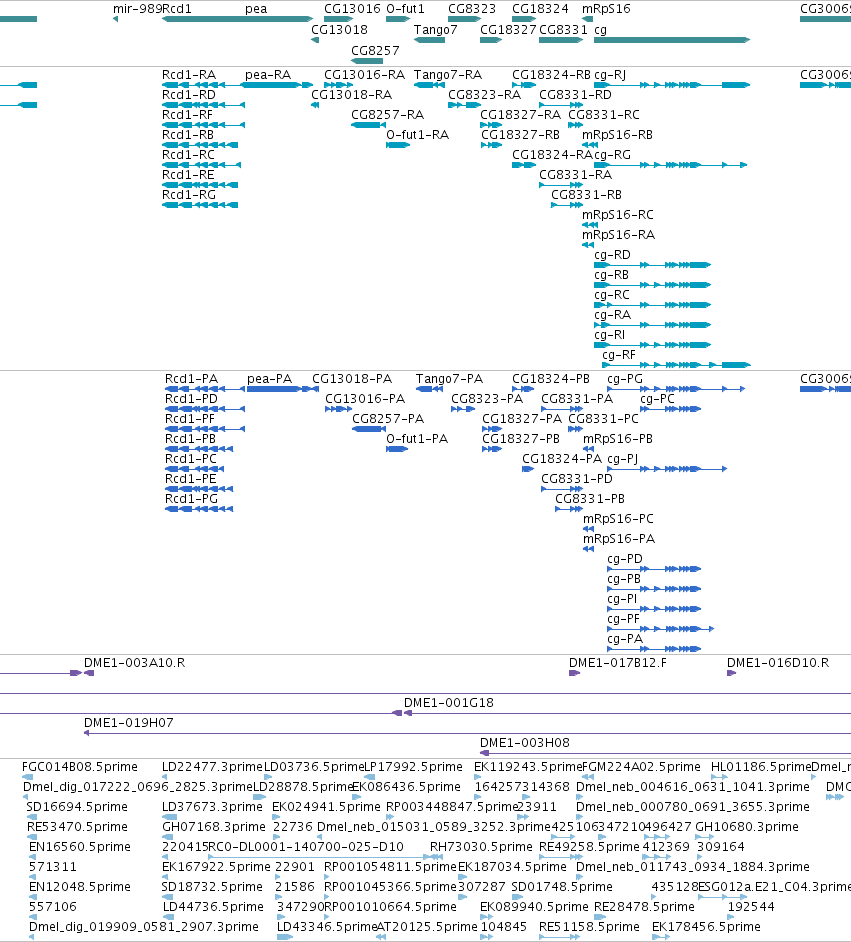Select EST AT20125.5prime
The width and height of the screenshot is (851, 942).
[427, 926]
